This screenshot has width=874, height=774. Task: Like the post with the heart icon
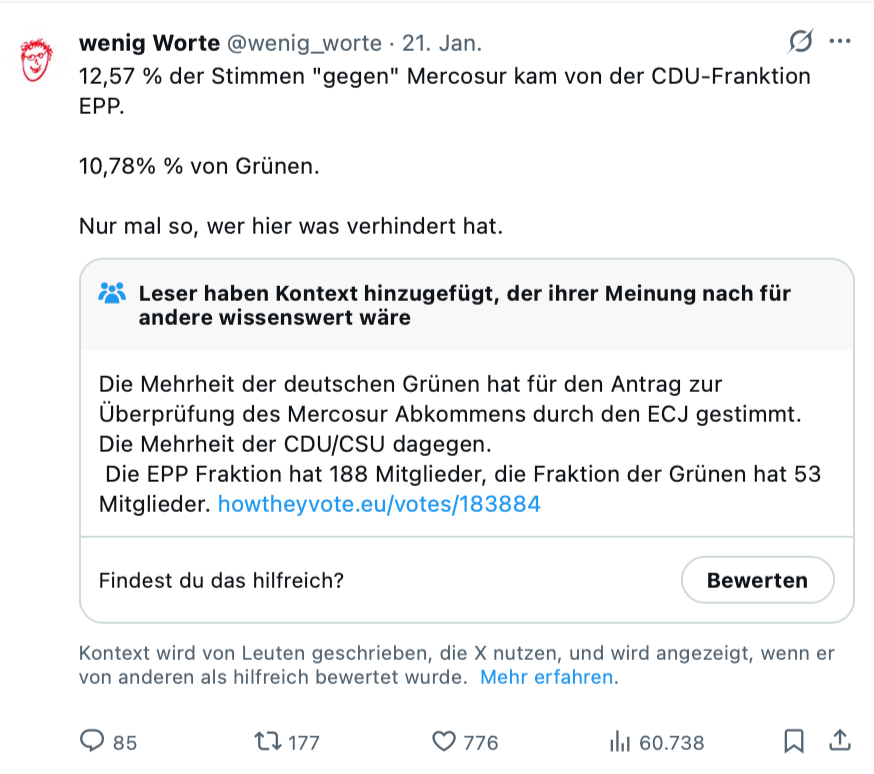[x=443, y=741]
